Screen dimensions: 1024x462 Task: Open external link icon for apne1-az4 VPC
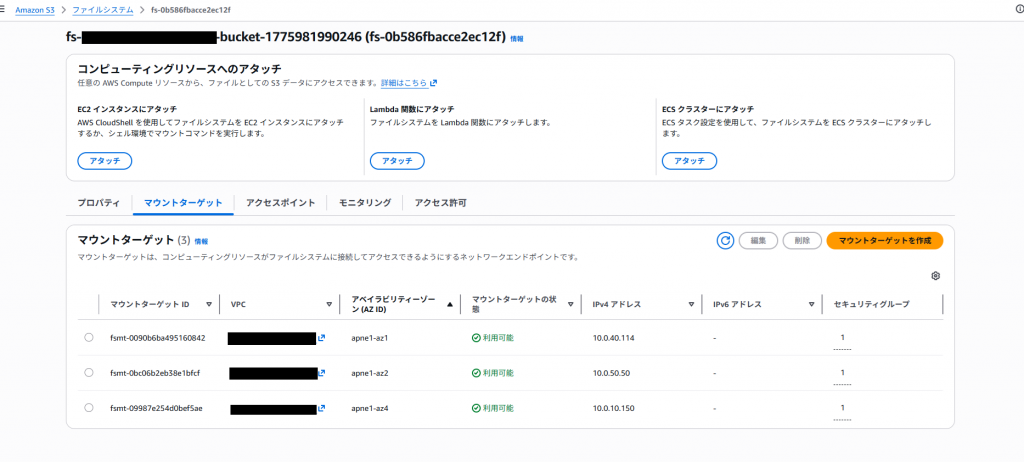point(321,408)
